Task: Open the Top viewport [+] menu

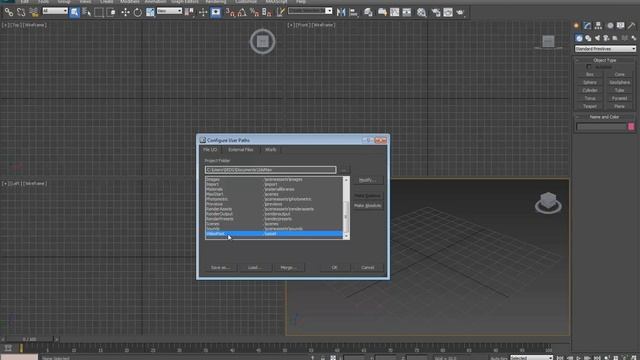Action: 5,25
